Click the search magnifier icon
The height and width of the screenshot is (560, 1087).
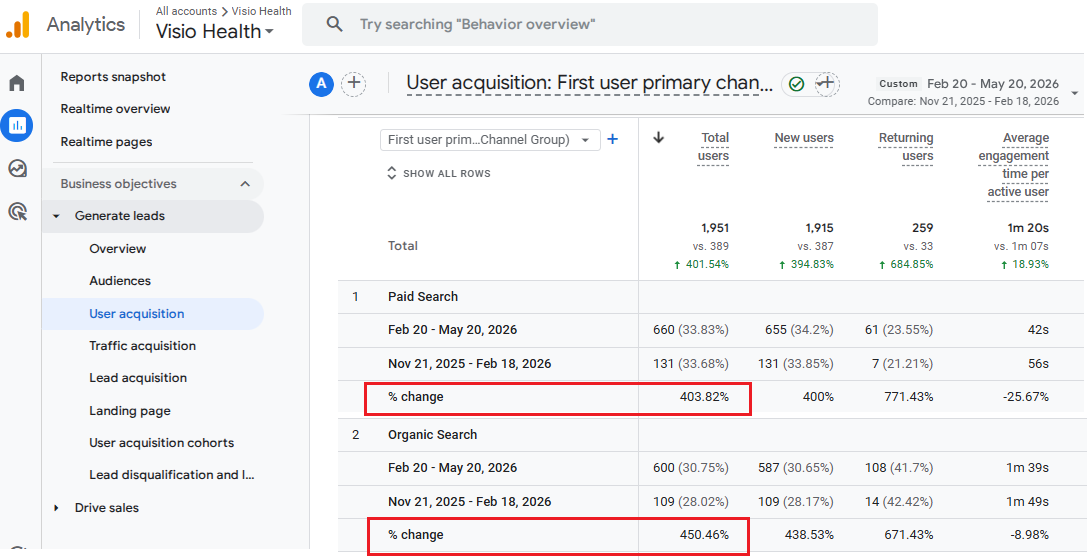coord(334,24)
